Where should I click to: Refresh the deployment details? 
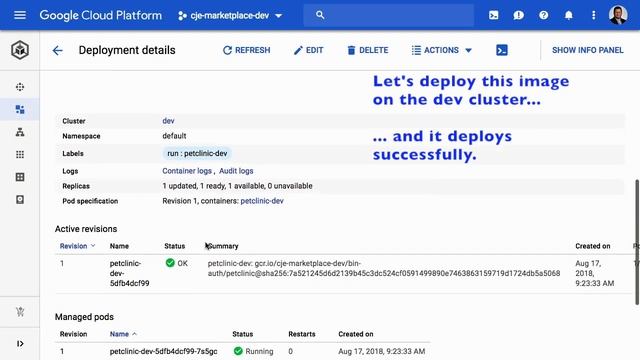(247, 50)
